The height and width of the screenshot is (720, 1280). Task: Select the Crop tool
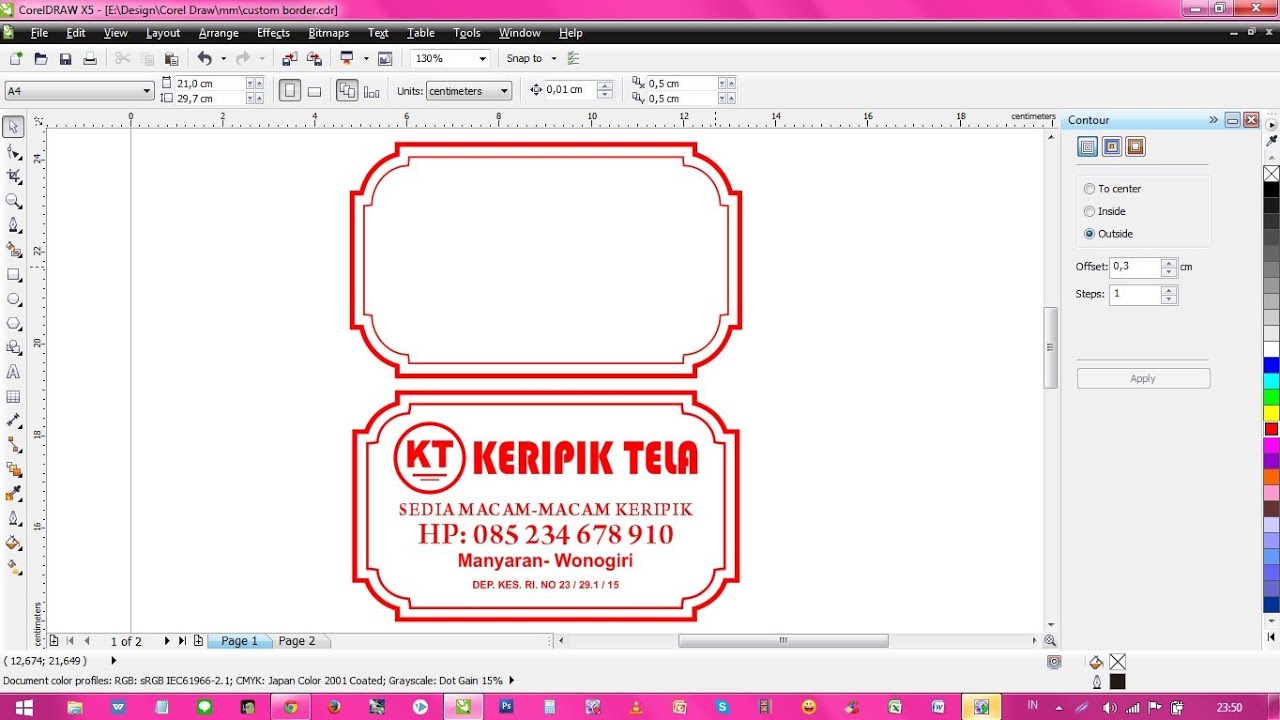point(13,176)
